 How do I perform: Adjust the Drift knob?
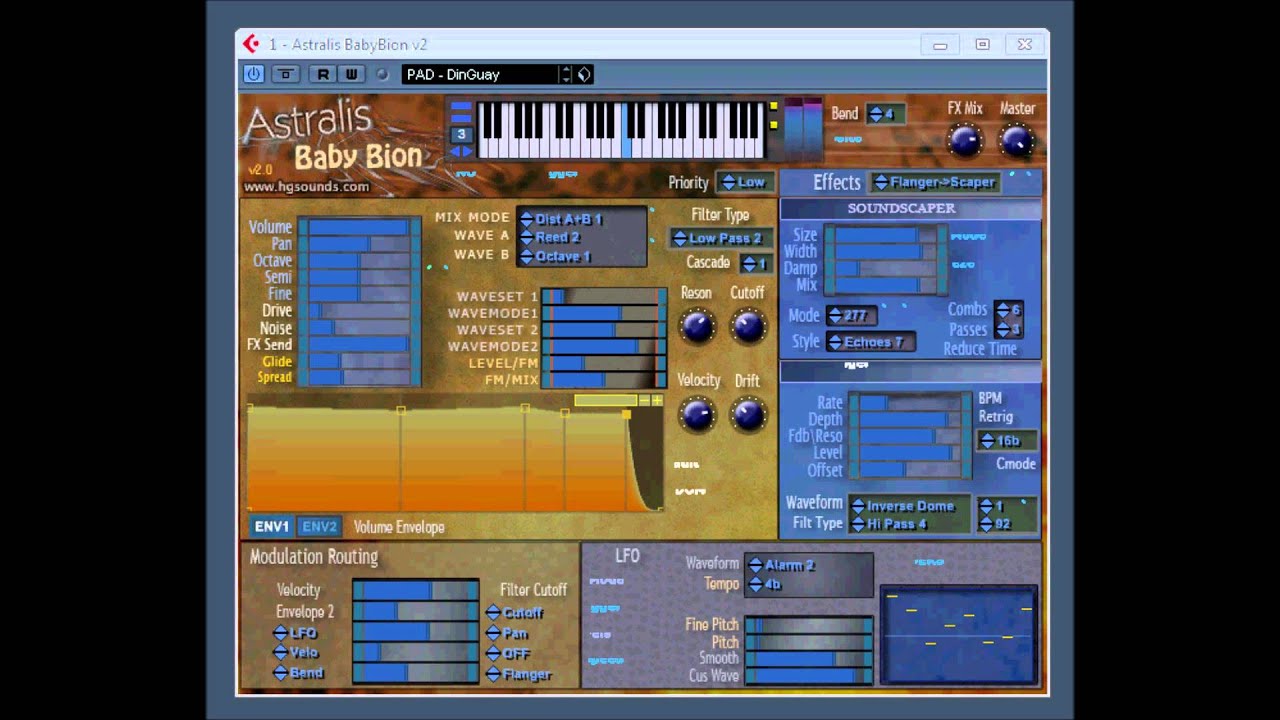point(748,413)
